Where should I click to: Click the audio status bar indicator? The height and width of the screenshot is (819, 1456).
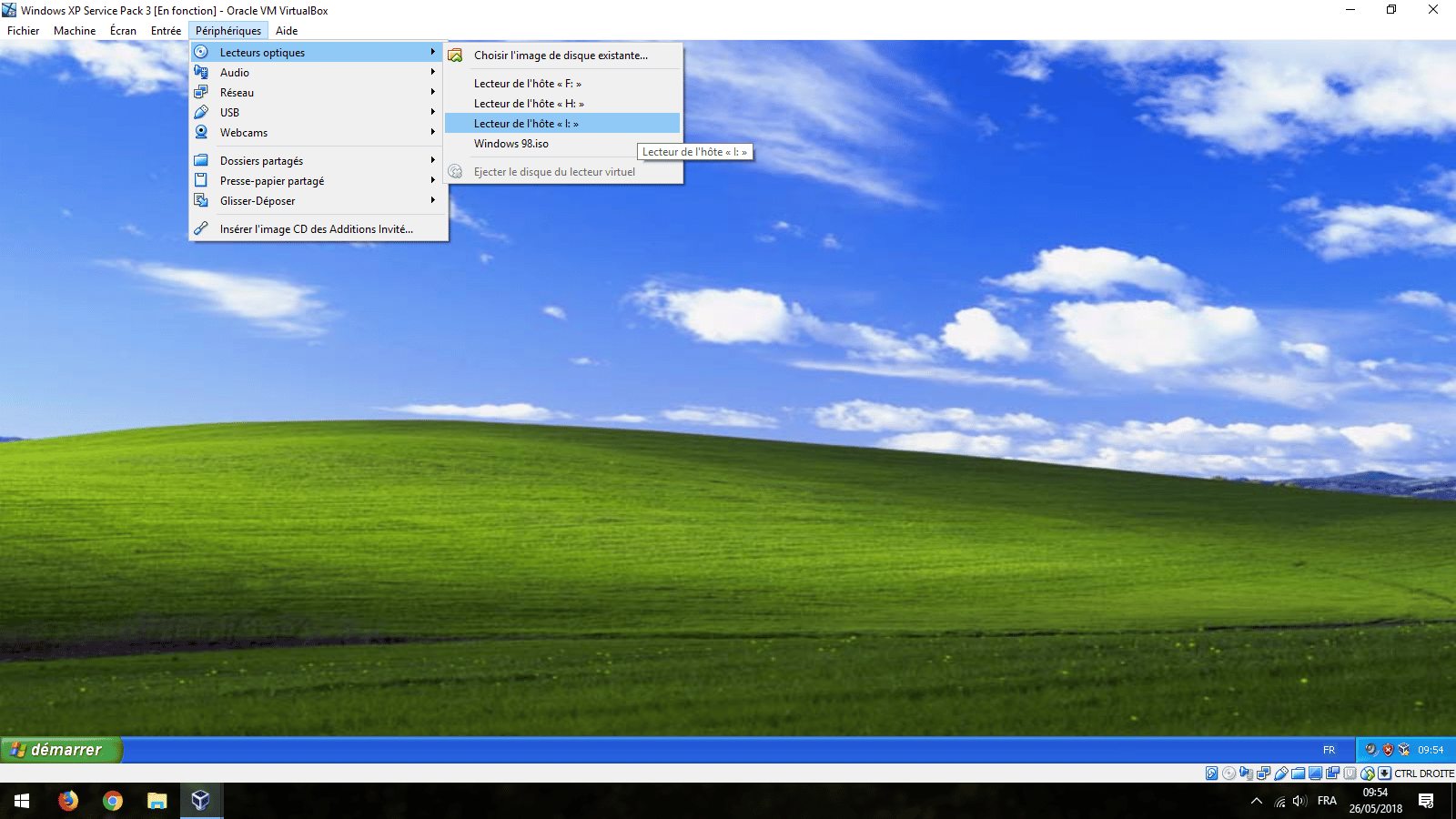(1246, 773)
